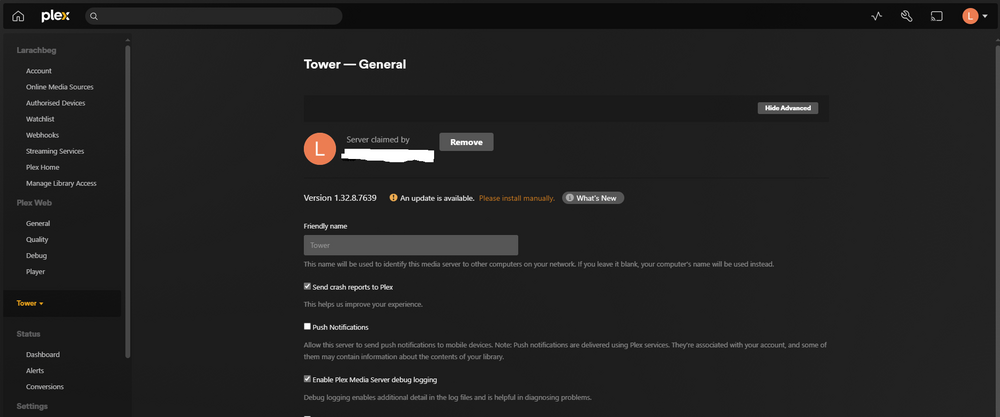Click the Larachbeg sidebar heading
The height and width of the screenshot is (417, 1000).
pos(36,50)
